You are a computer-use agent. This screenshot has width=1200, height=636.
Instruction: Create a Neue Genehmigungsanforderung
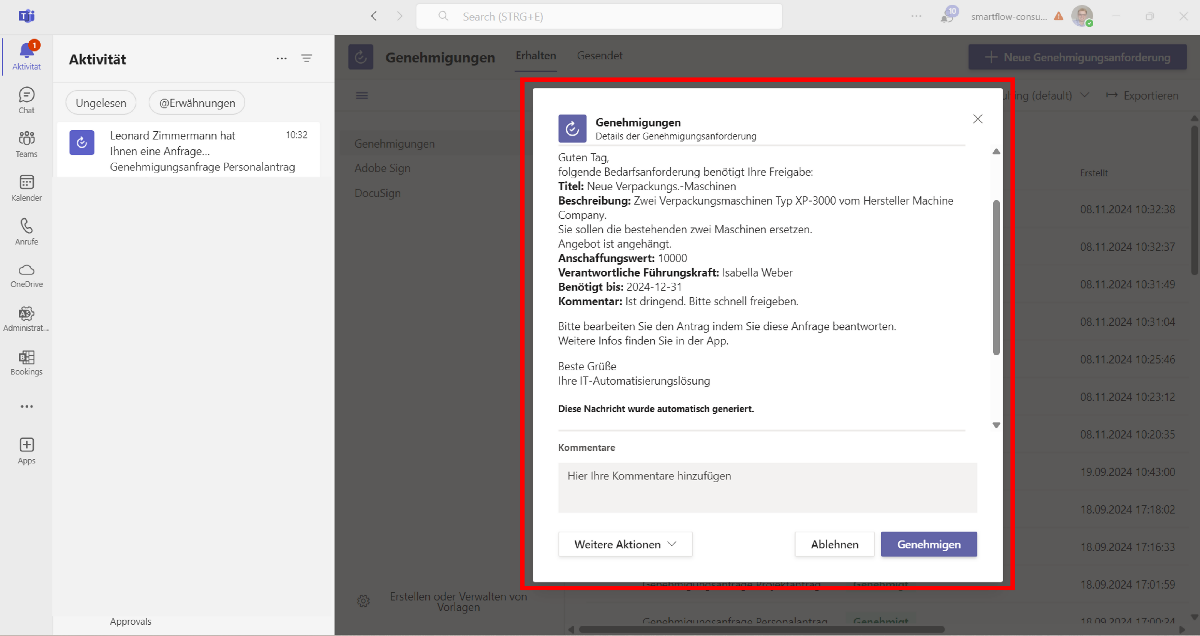click(x=1077, y=57)
